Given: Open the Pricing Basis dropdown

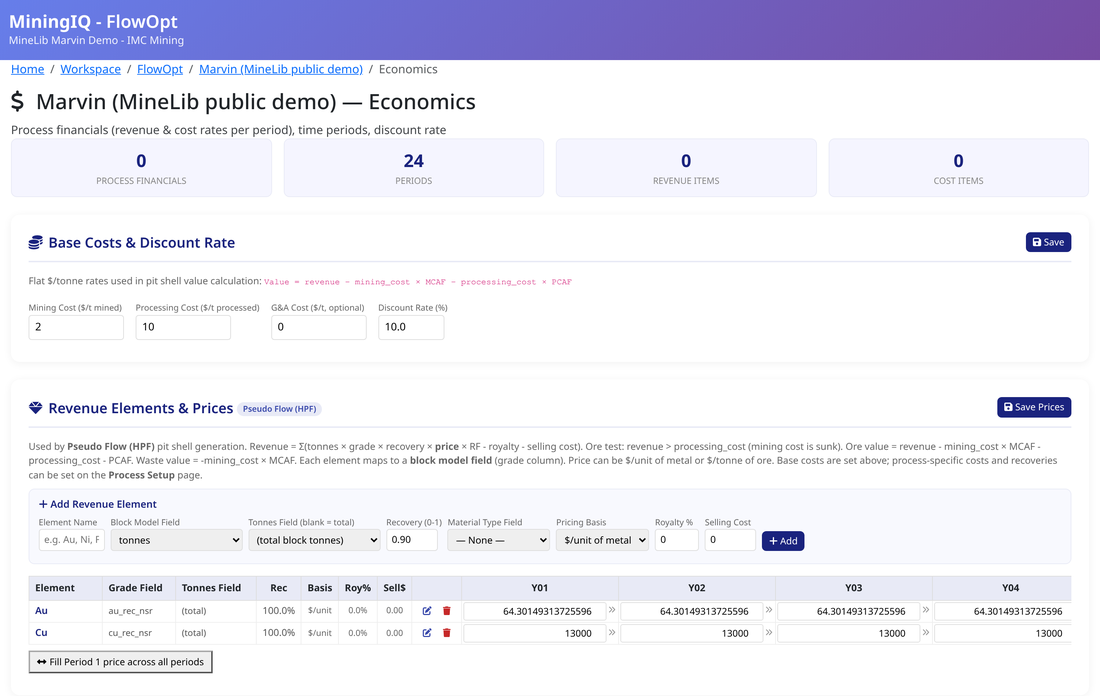Looking at the screenshot, I should 602,540.
